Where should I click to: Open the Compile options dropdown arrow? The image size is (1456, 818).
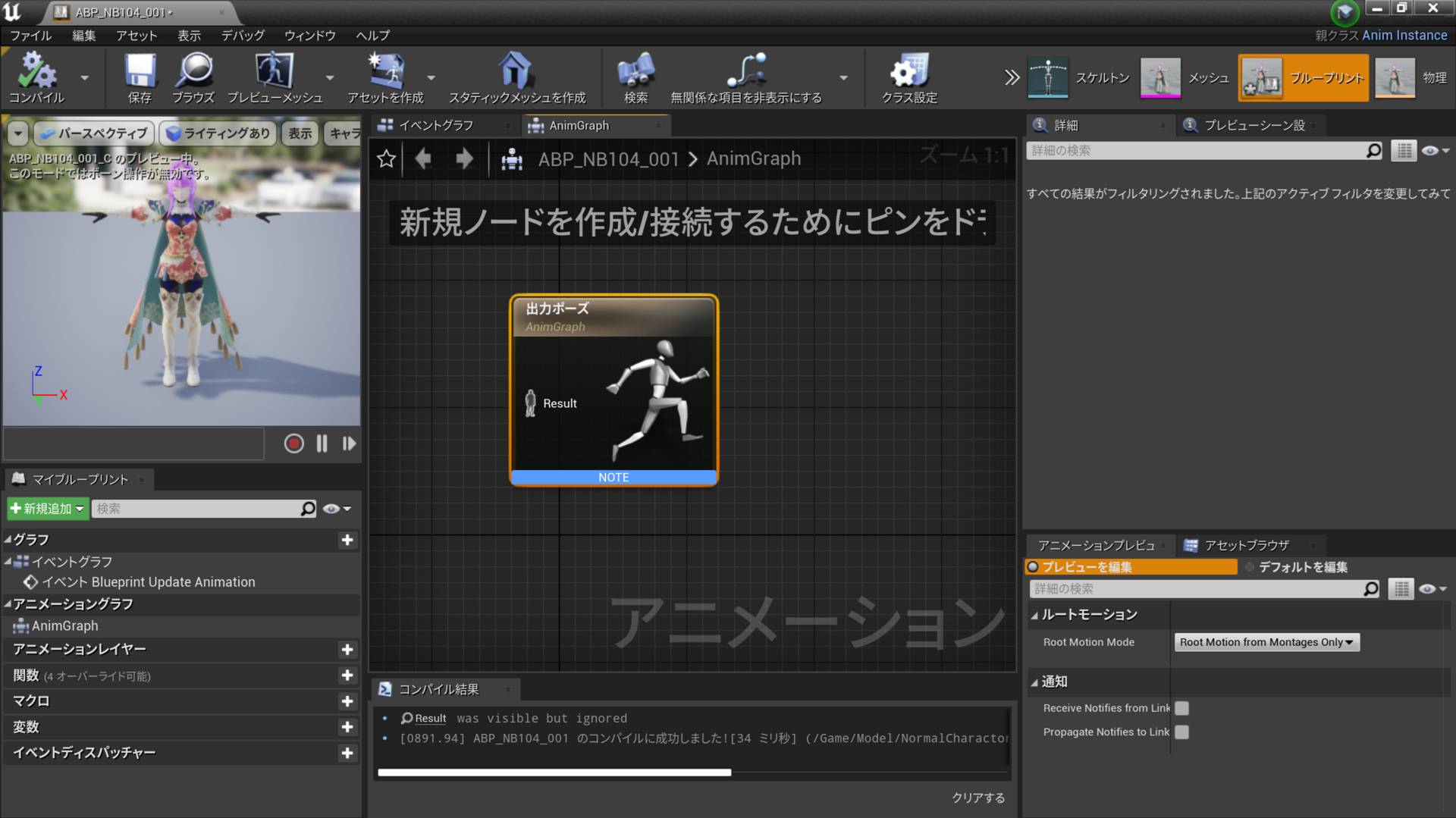(x=84, y=77)
